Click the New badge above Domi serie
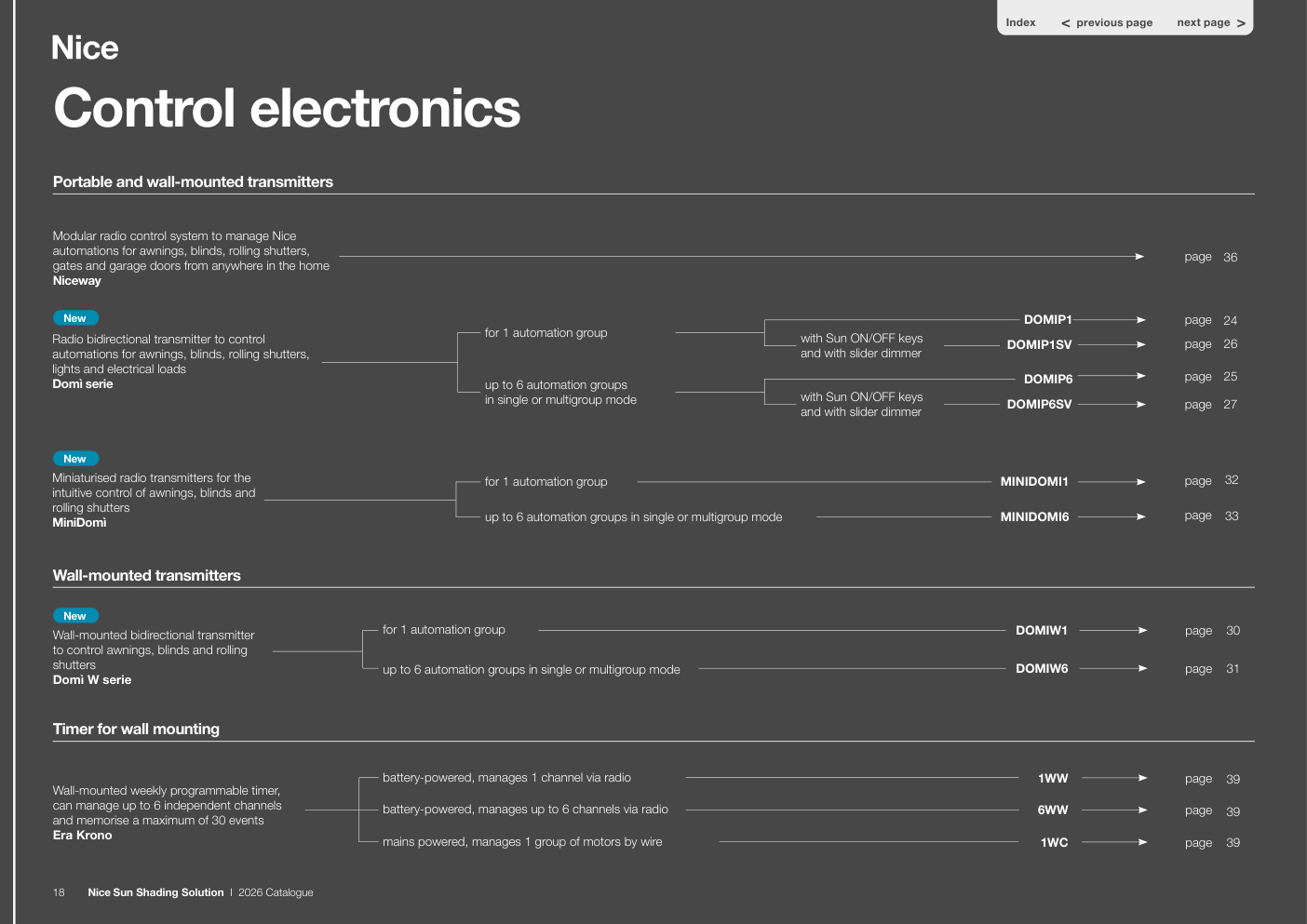 coord(75,318)
